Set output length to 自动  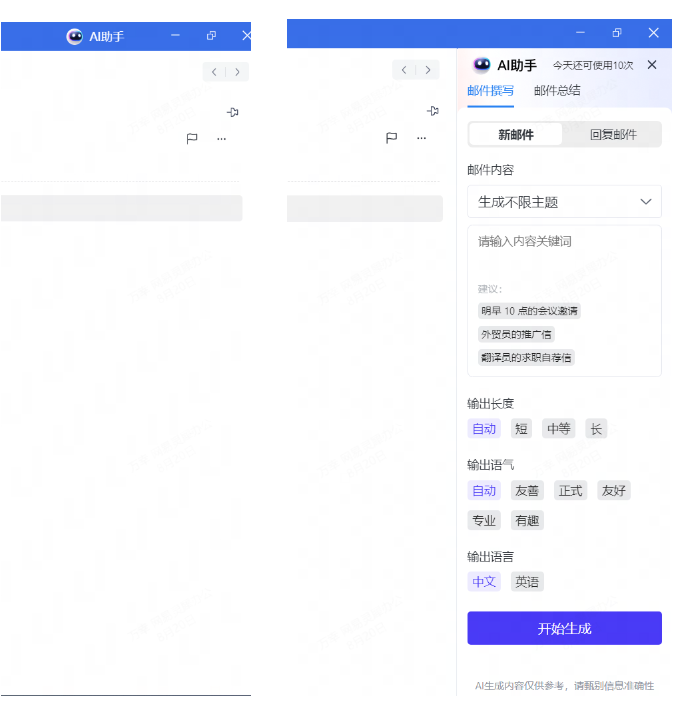[x=484, y=429]
